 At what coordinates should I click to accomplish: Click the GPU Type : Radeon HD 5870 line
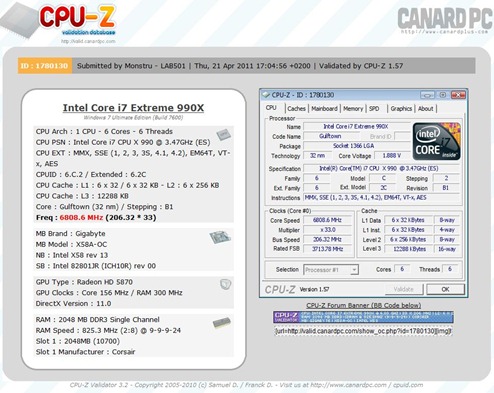[x=84, y=282]
